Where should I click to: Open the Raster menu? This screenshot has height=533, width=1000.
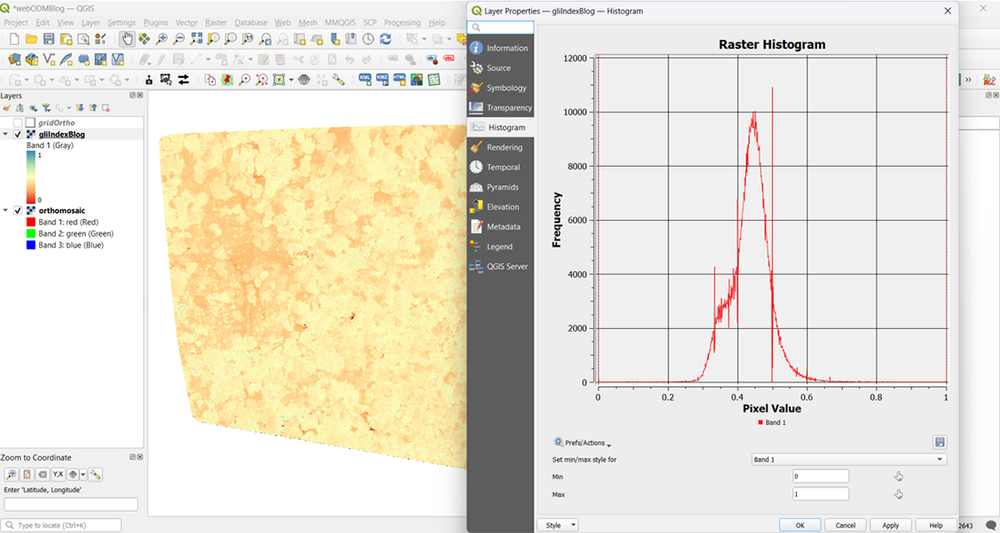coord(215,22)
